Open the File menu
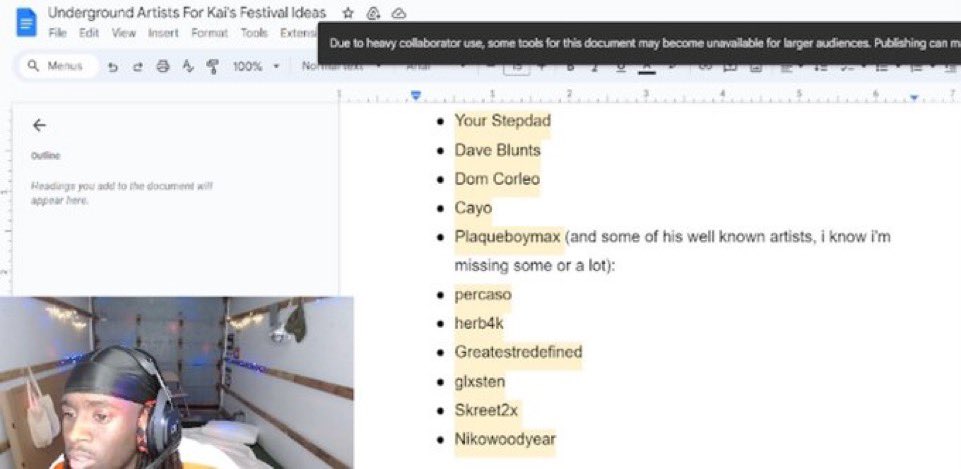 (57, 33)
